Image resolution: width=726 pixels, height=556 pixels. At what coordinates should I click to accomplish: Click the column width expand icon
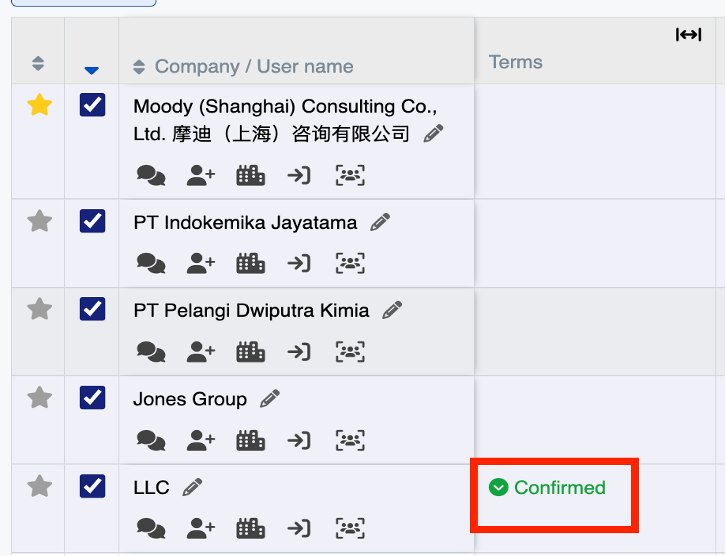tap(688, 35)
